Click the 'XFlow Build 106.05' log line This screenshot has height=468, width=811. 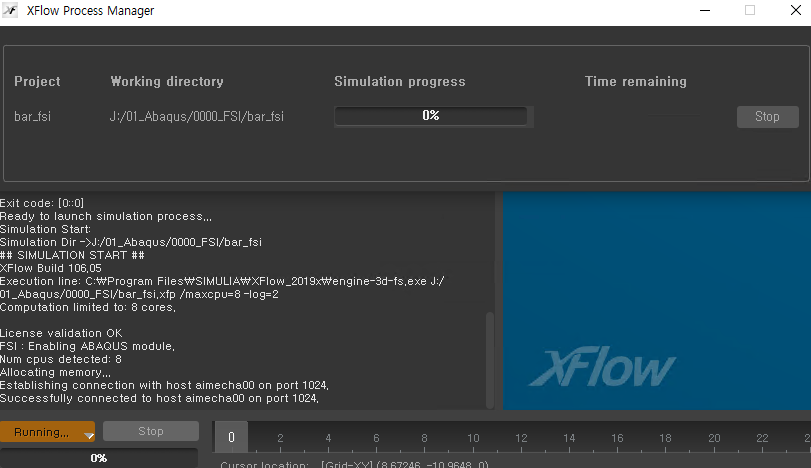[x=51, y=268]
